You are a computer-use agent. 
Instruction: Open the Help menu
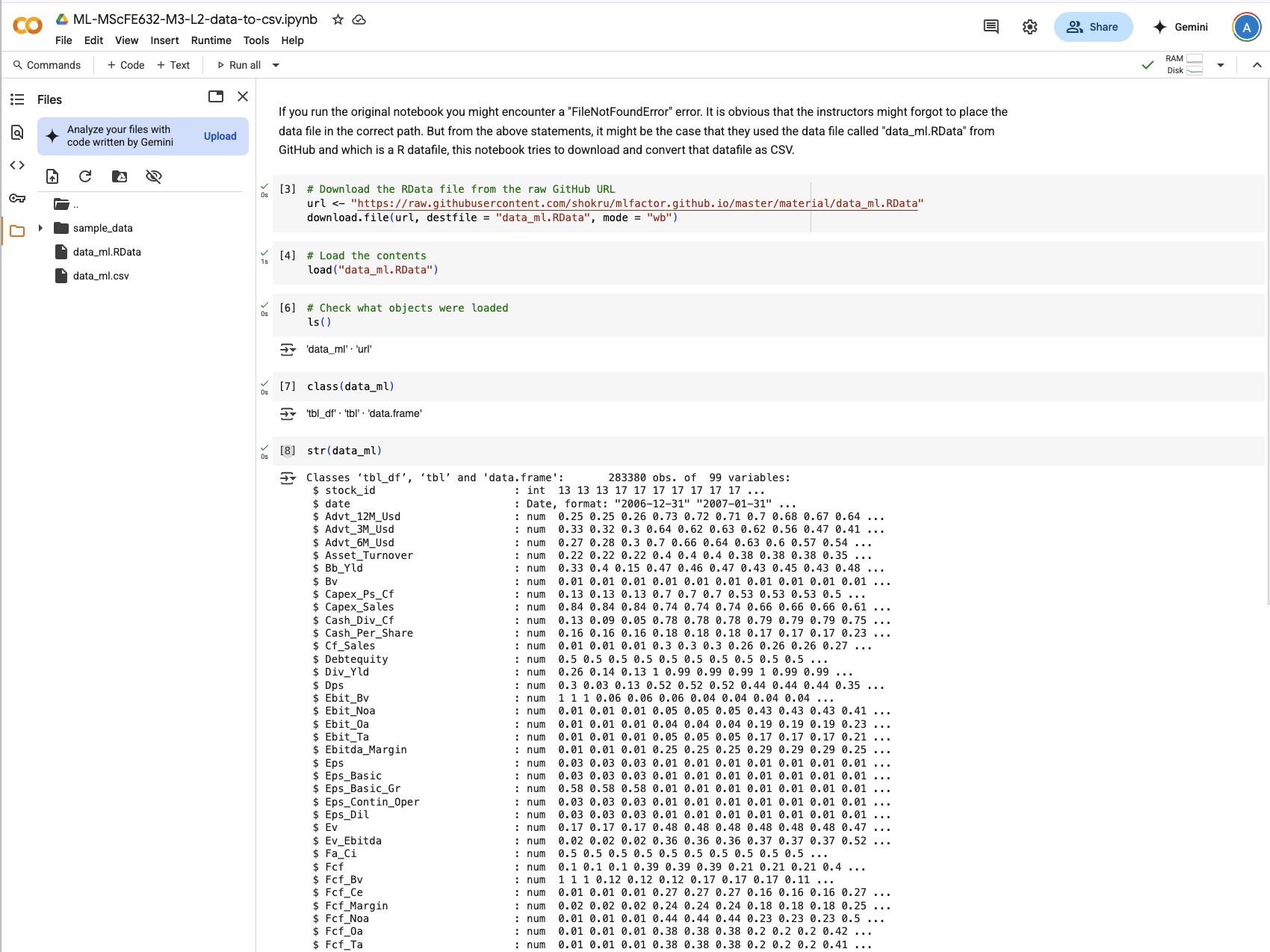tap(292, 40)
